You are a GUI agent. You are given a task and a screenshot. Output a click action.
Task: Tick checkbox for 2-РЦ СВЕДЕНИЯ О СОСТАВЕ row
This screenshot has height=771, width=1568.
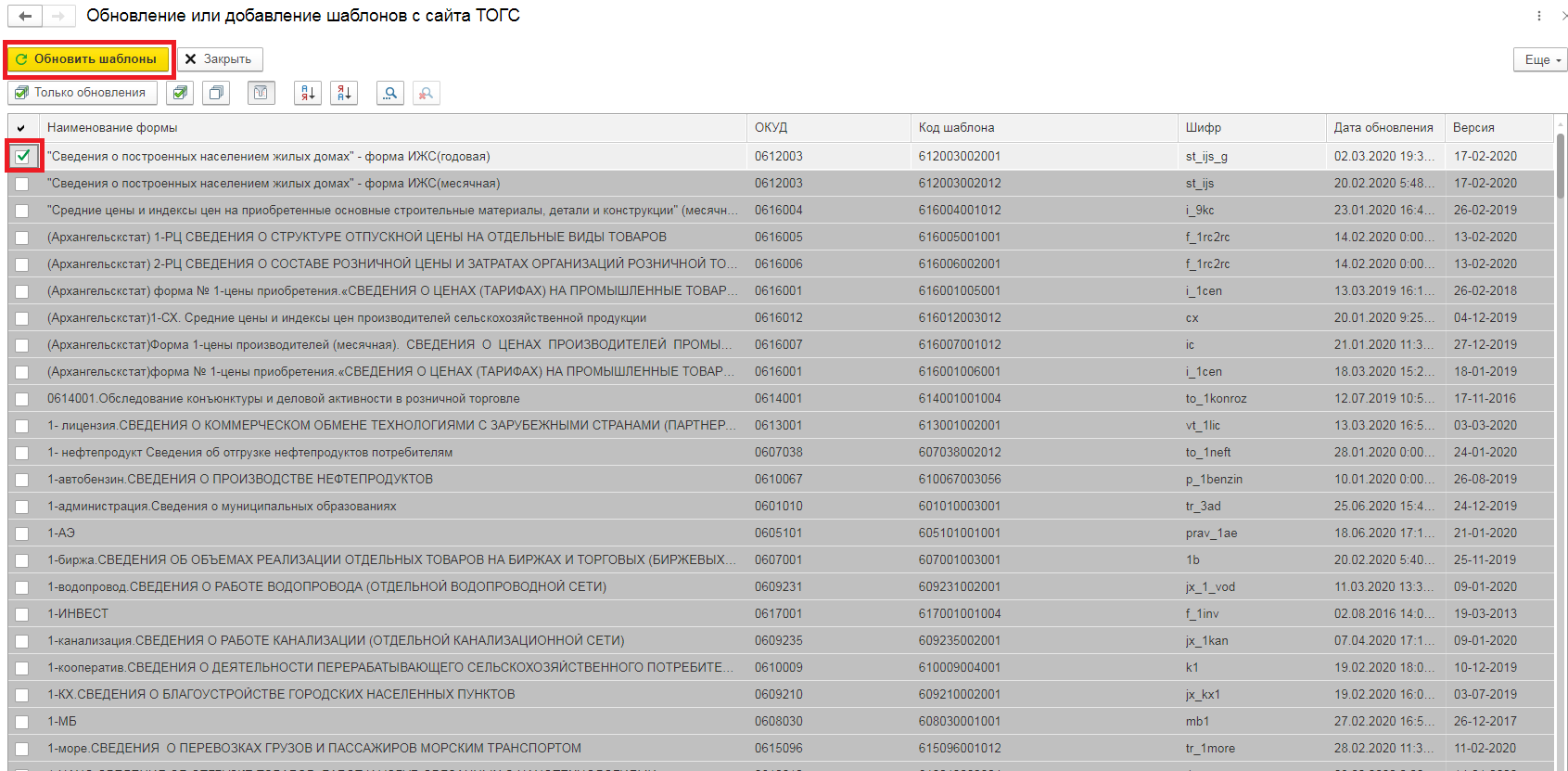click(x=22, y=264)
